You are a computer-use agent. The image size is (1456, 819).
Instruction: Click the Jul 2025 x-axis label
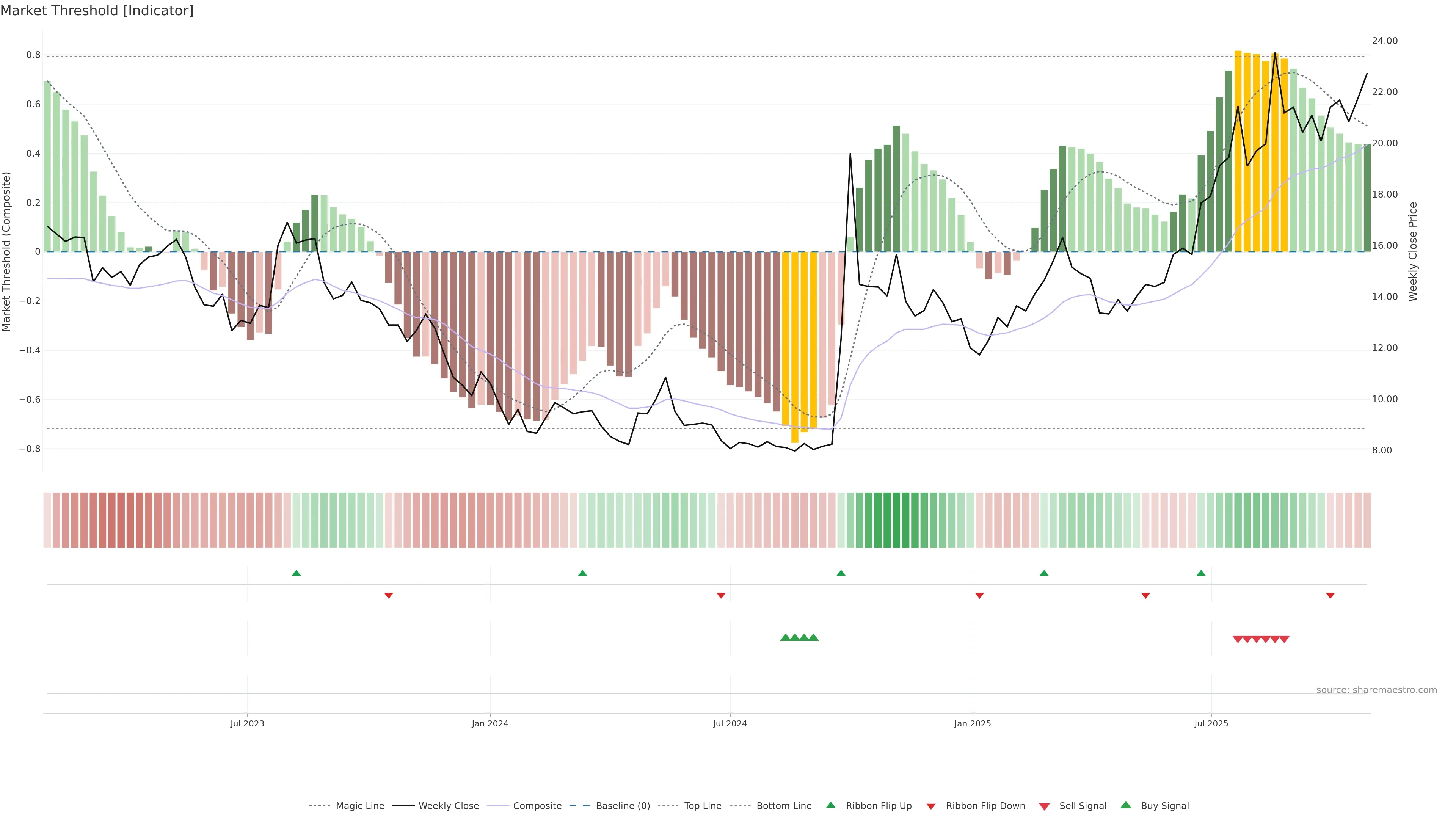pos(1211,723)
